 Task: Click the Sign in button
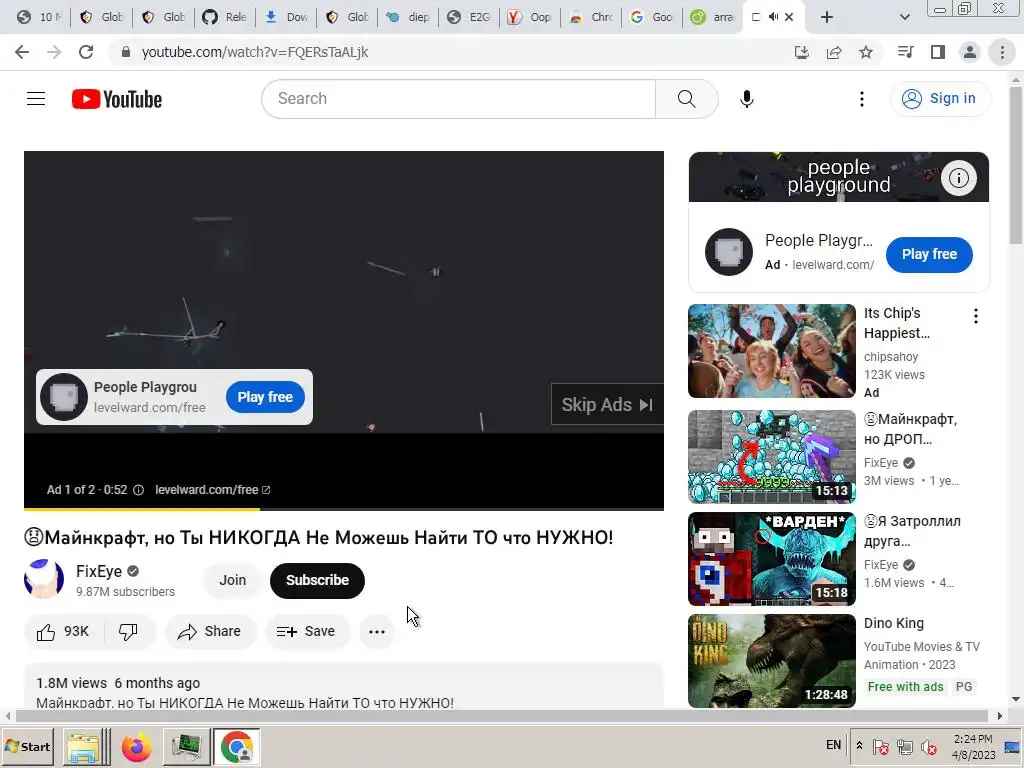tap(940, 99)
